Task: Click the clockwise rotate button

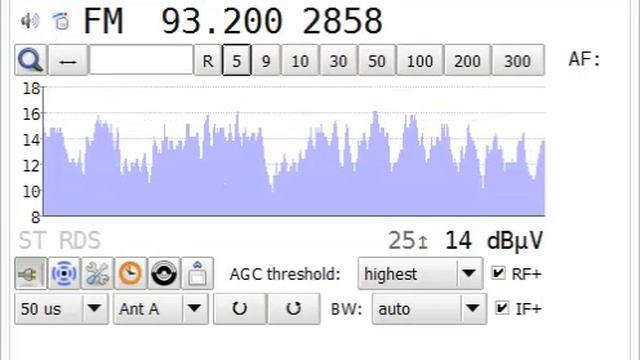Action: pos(293,309)
